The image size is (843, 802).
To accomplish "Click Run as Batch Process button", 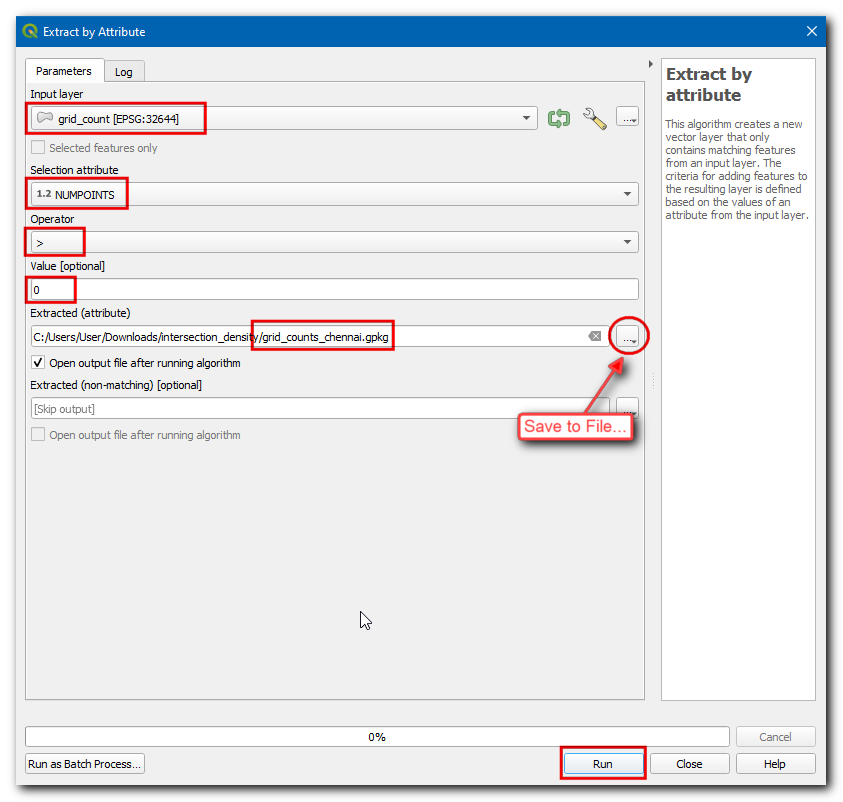I will tap(86, 764).
